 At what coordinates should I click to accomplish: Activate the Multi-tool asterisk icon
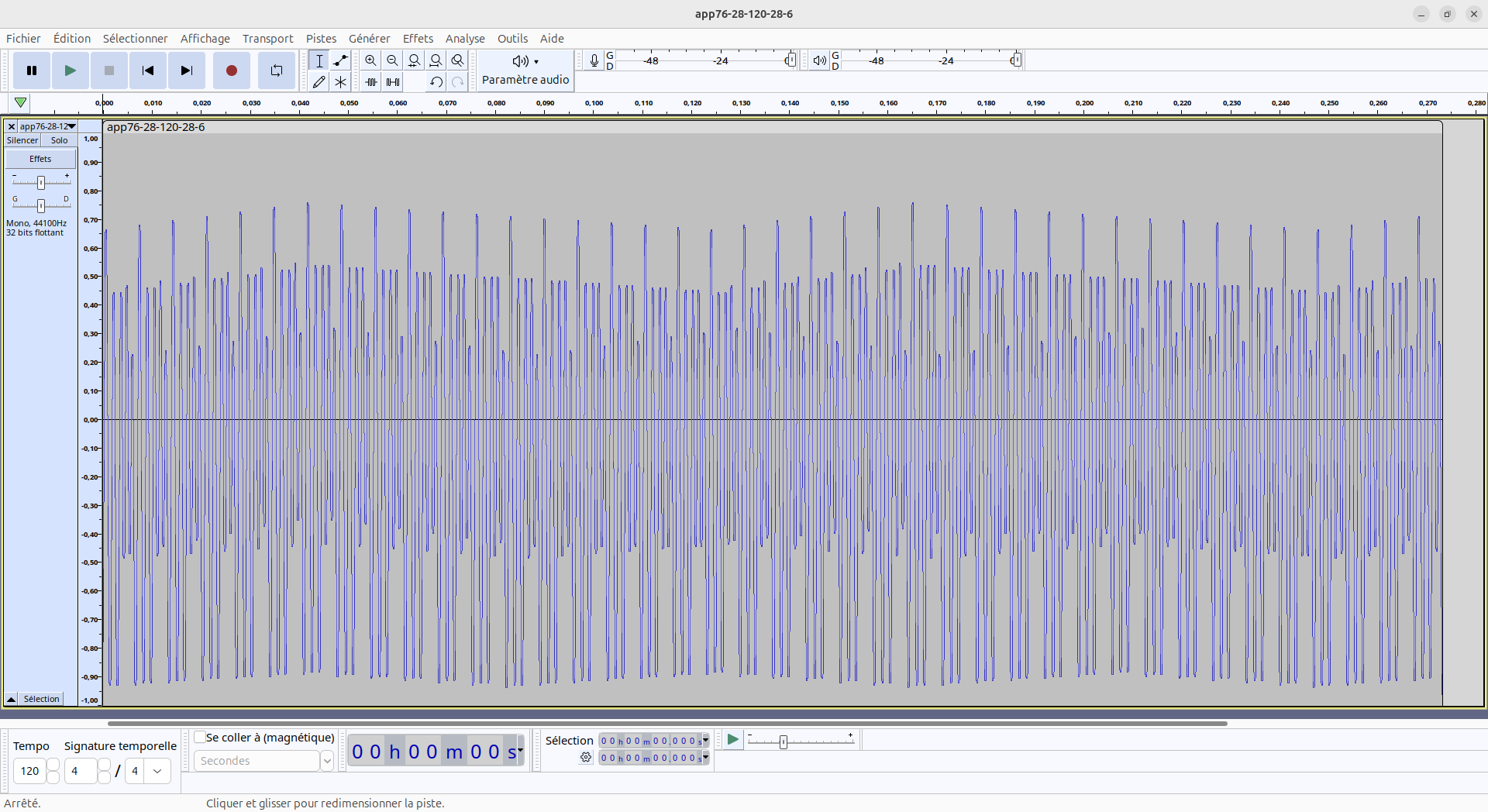tap(340, 81)
